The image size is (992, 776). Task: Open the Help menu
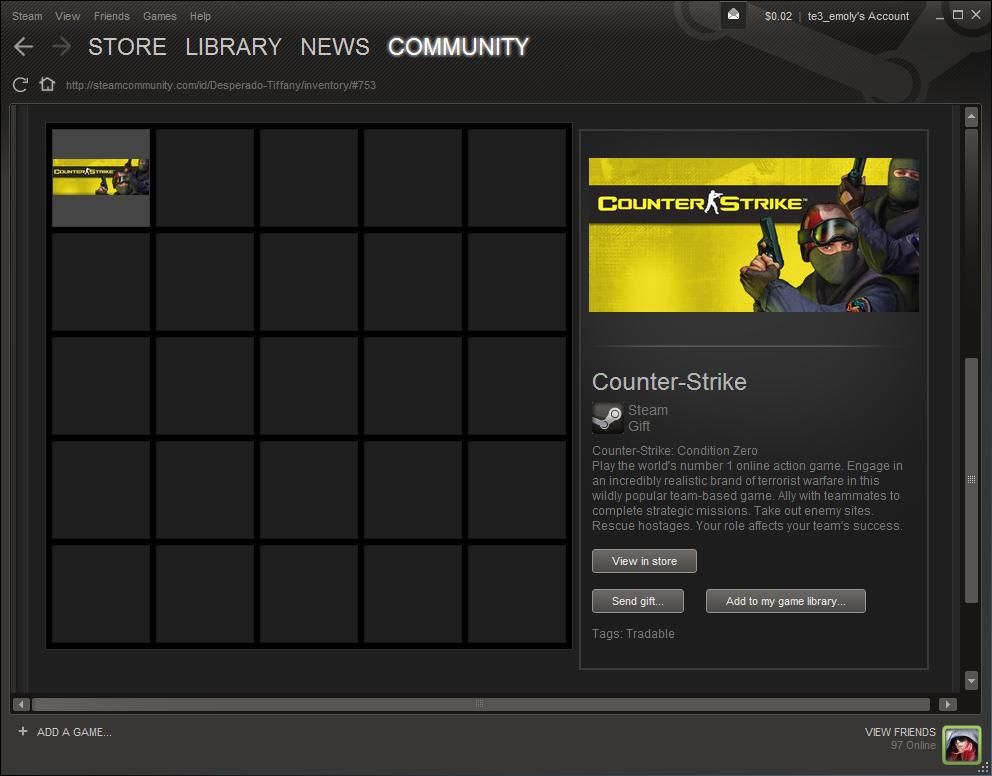coord(200,16)
